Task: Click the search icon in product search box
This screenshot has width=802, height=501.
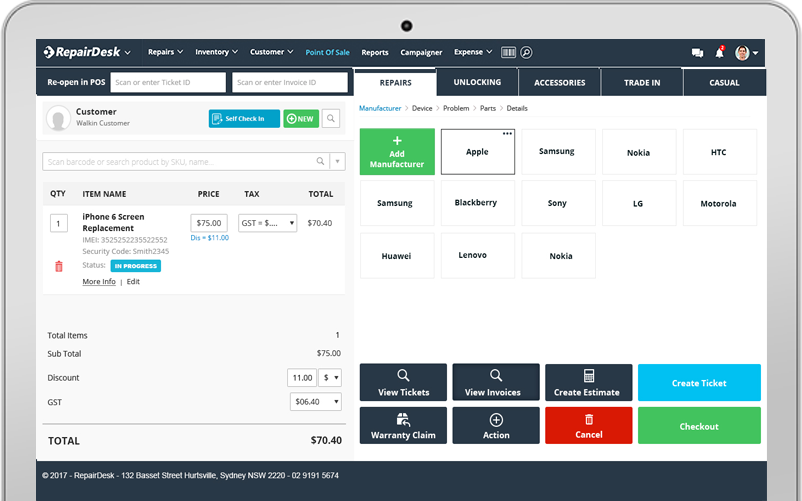Action: point(320,162)
